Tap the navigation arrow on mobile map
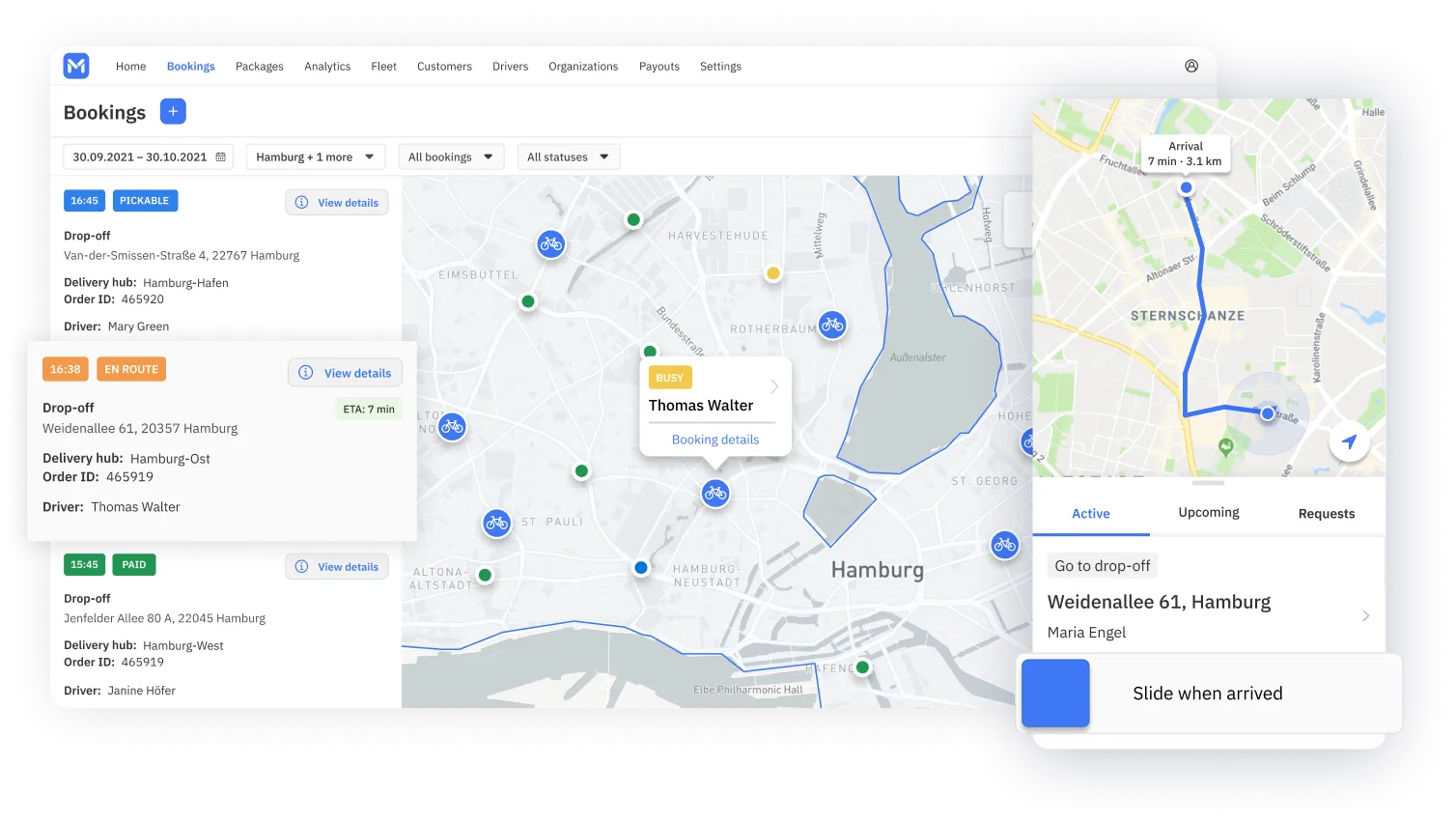 (1349, 441)
